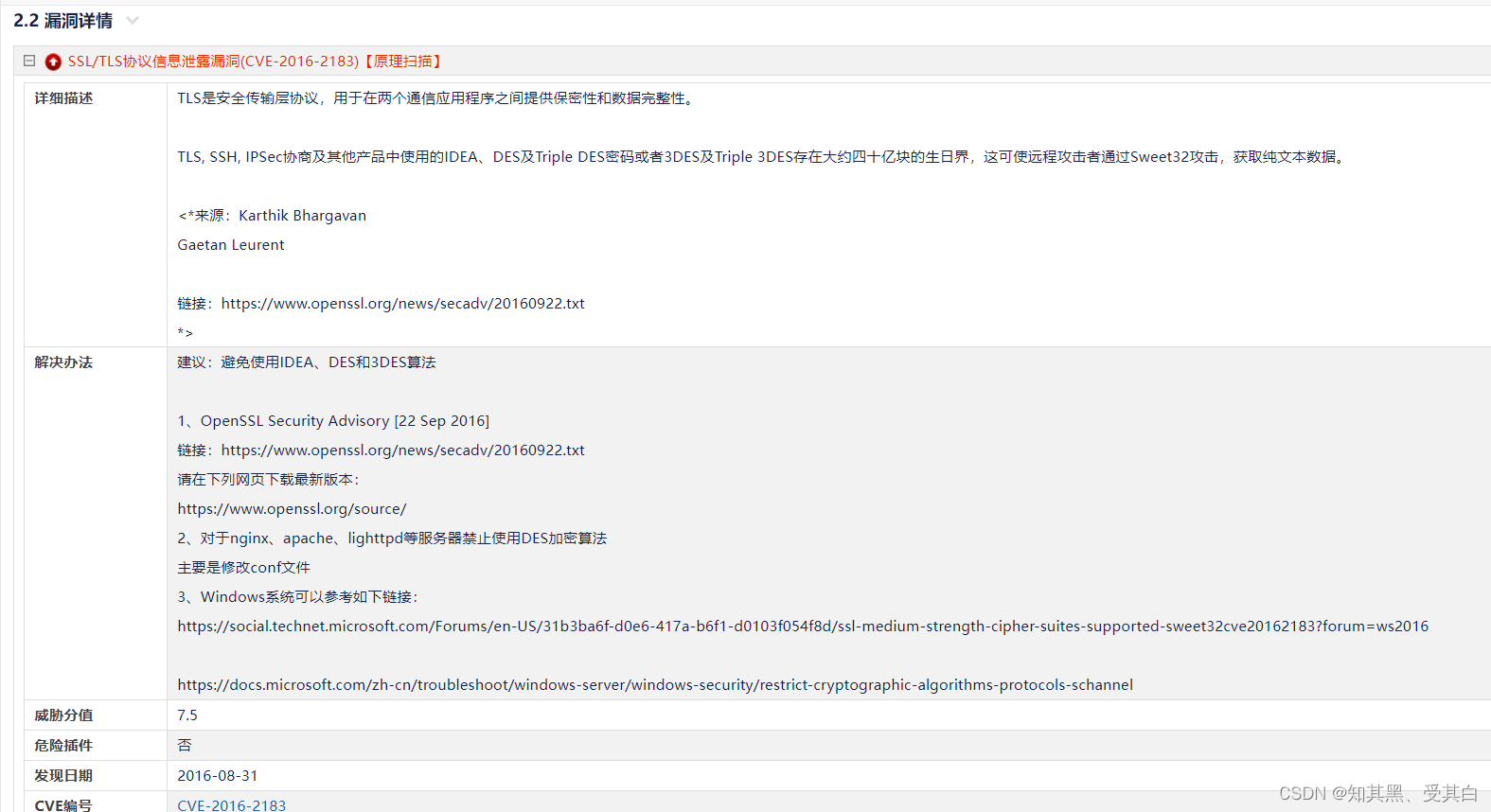
Task: Click the 威胁分值 row label
Action: (63, 715)
